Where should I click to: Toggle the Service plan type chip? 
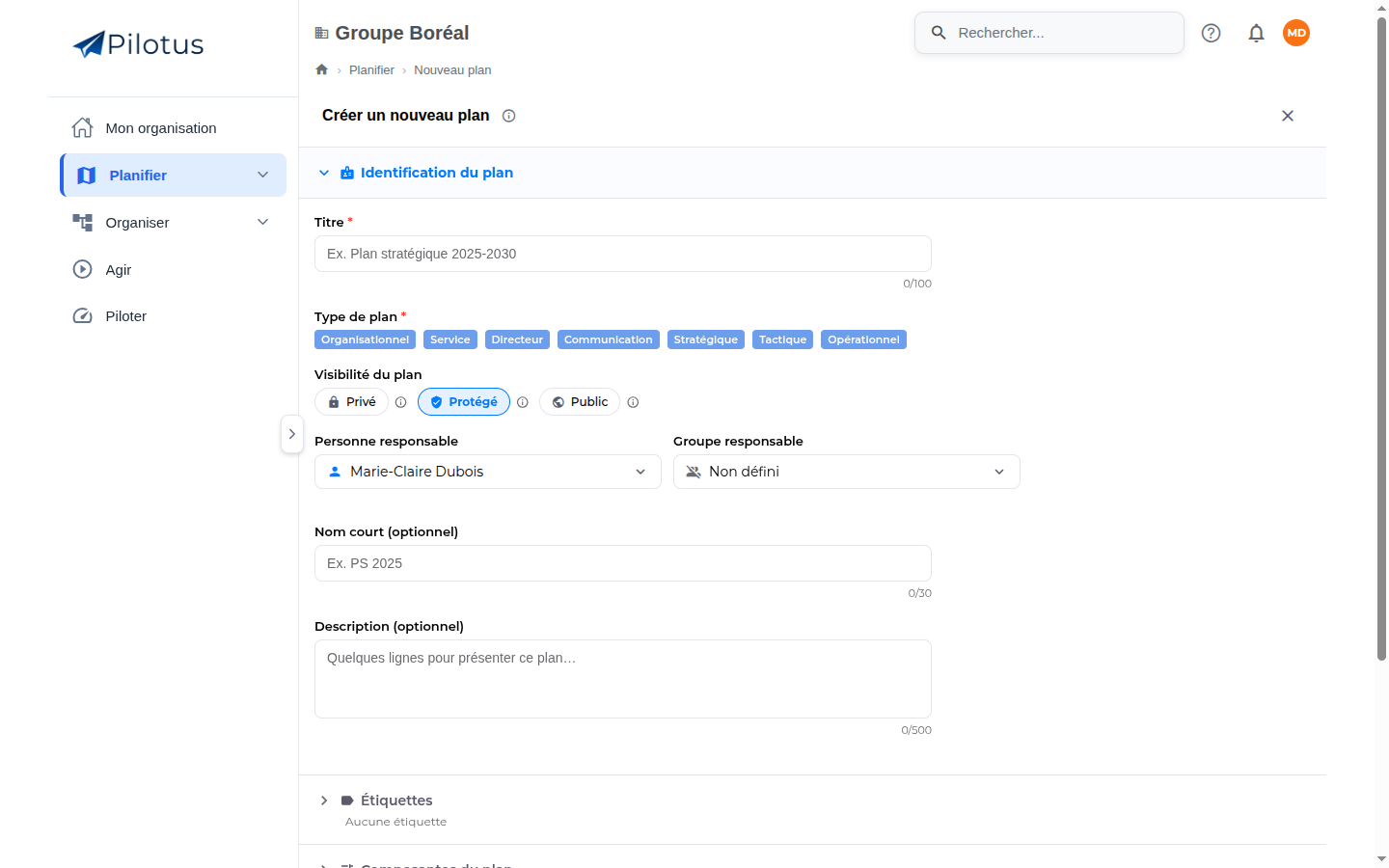[x=450, y=339]
